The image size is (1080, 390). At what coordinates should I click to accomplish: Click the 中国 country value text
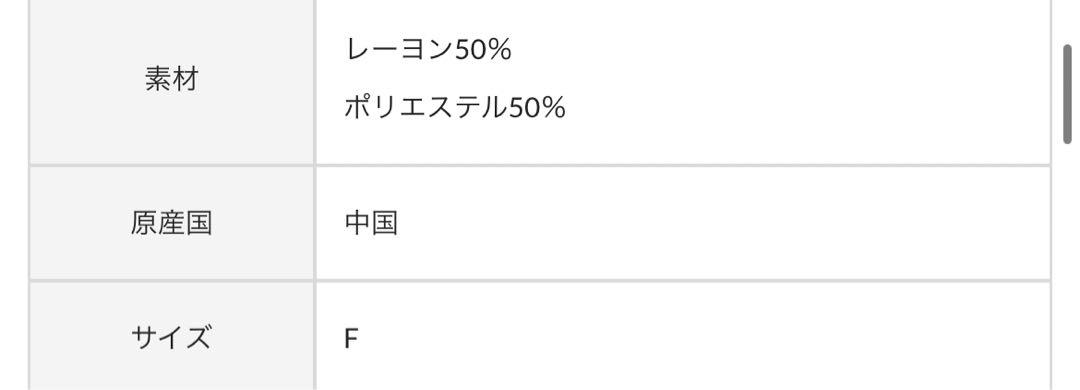[371, 223]
